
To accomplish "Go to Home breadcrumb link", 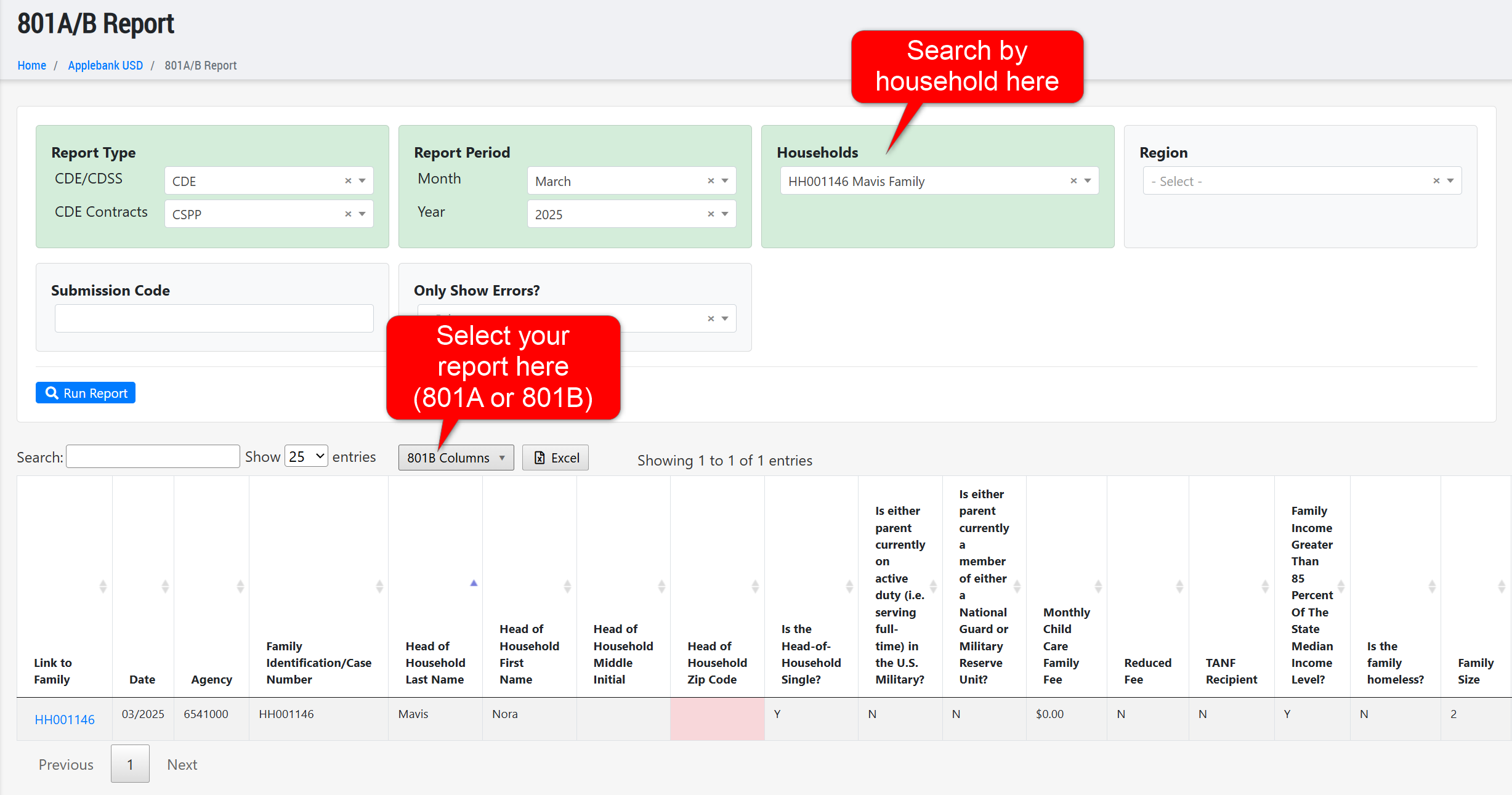I will [31, 65].
